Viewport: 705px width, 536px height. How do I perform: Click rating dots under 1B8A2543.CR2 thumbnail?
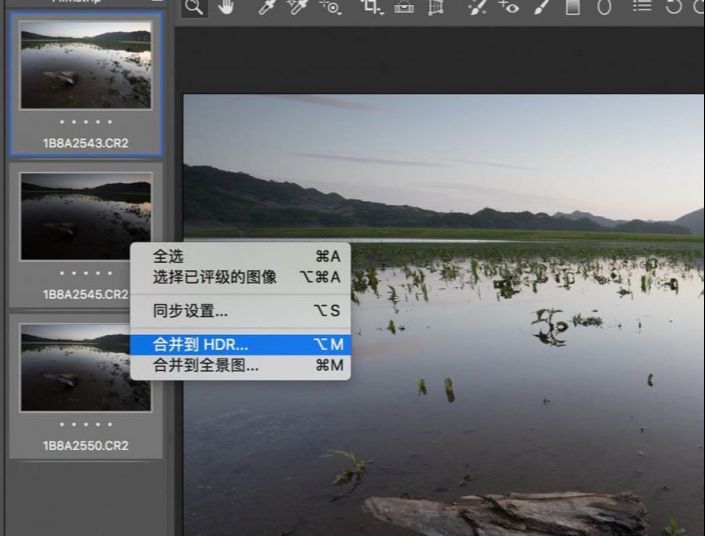click(86, 122)
